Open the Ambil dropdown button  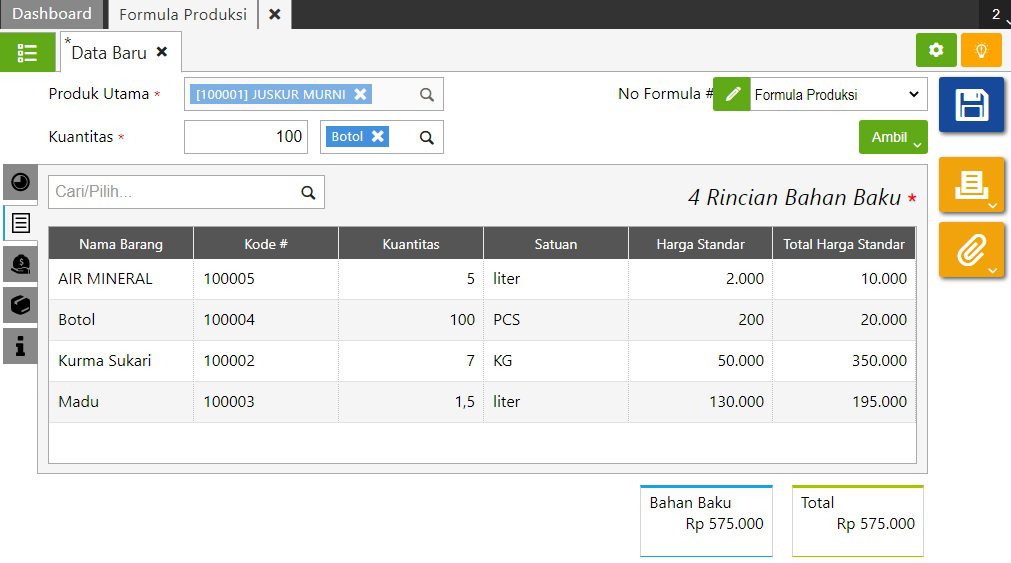click(x=893, y=138)
